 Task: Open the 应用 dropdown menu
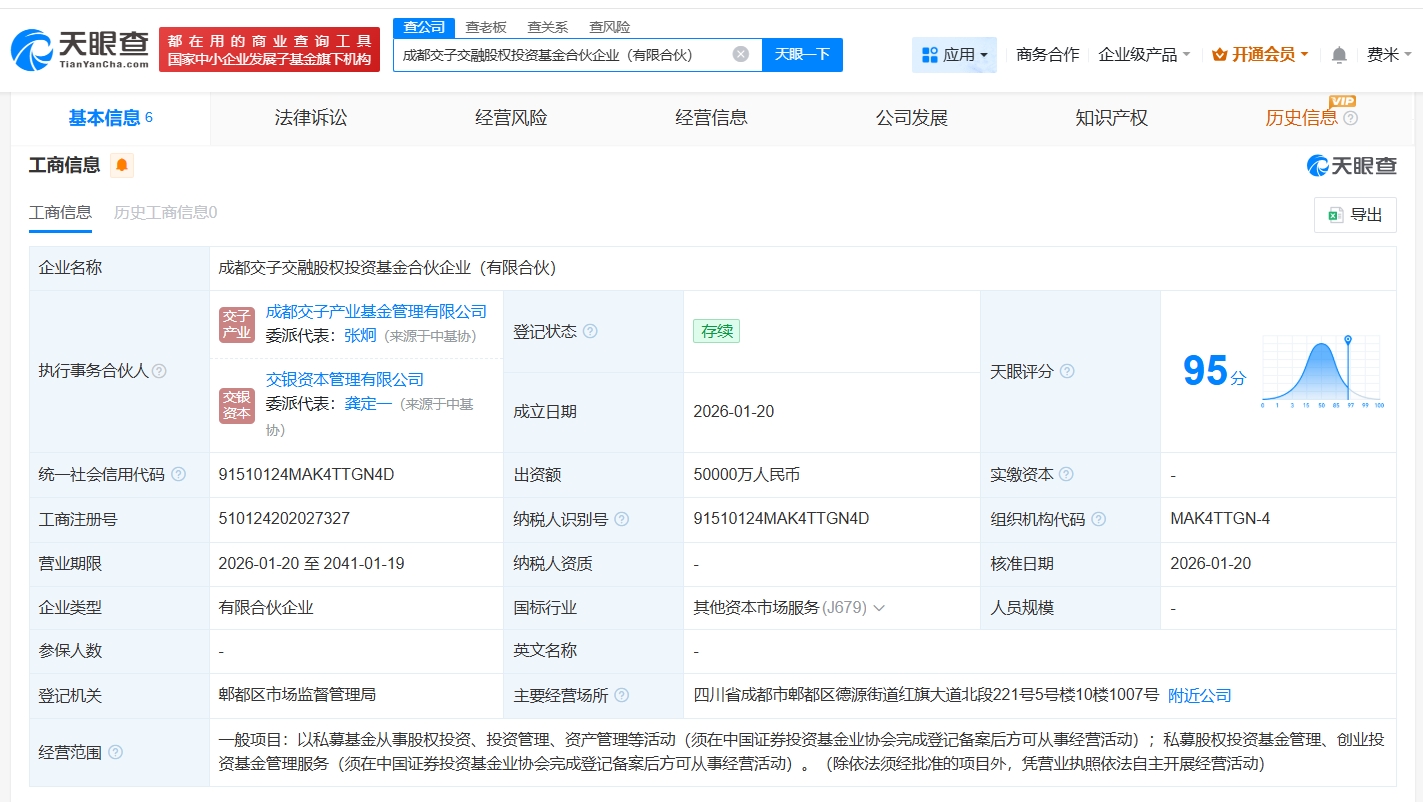[x=954, y=55]
